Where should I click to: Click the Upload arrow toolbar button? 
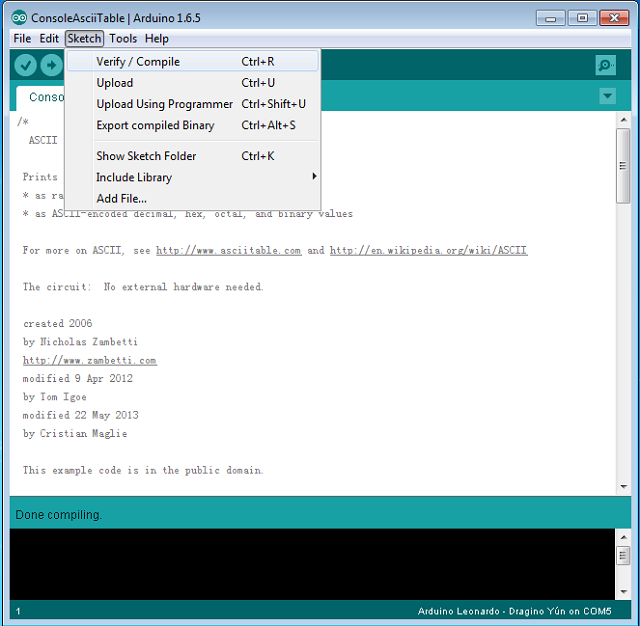click(x=51, y=65)
